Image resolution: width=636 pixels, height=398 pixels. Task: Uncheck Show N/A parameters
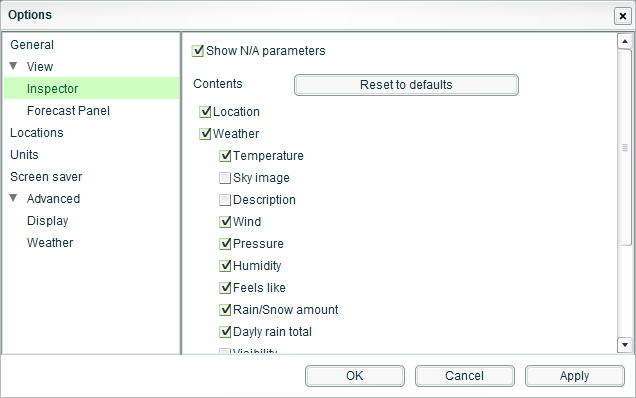coord(198,51)
